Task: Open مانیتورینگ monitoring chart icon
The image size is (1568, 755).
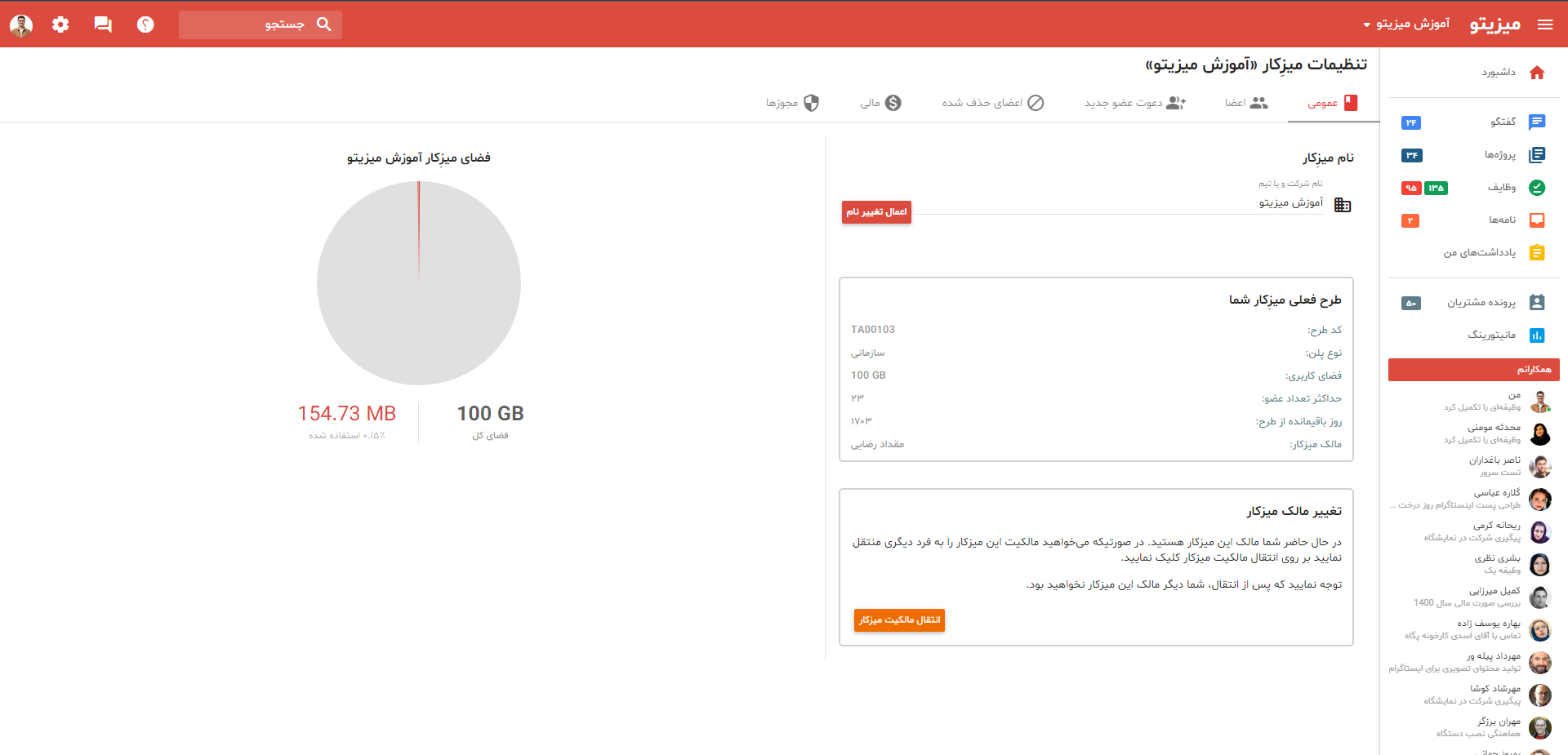Action: (x=1537, y=335)
